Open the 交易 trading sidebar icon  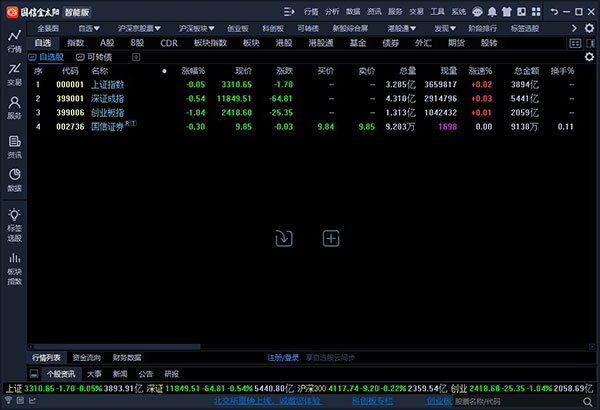click(x=14, y=74)
